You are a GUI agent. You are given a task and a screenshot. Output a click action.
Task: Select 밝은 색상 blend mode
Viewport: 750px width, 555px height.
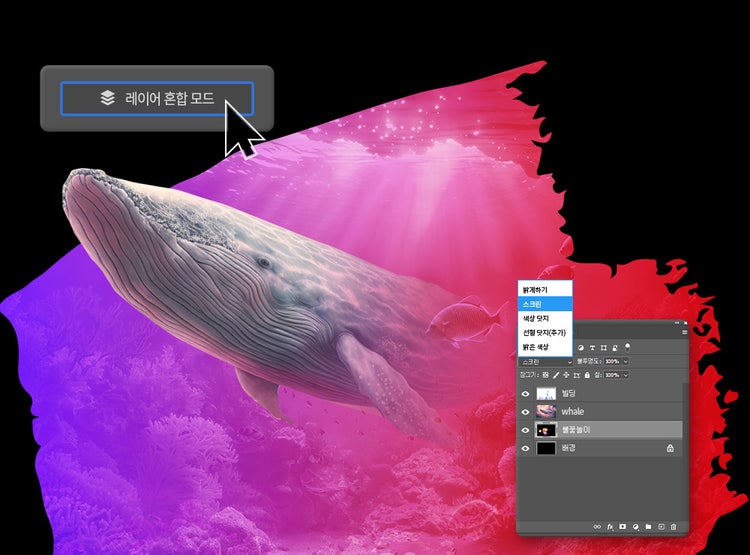(x=545, y=347)
